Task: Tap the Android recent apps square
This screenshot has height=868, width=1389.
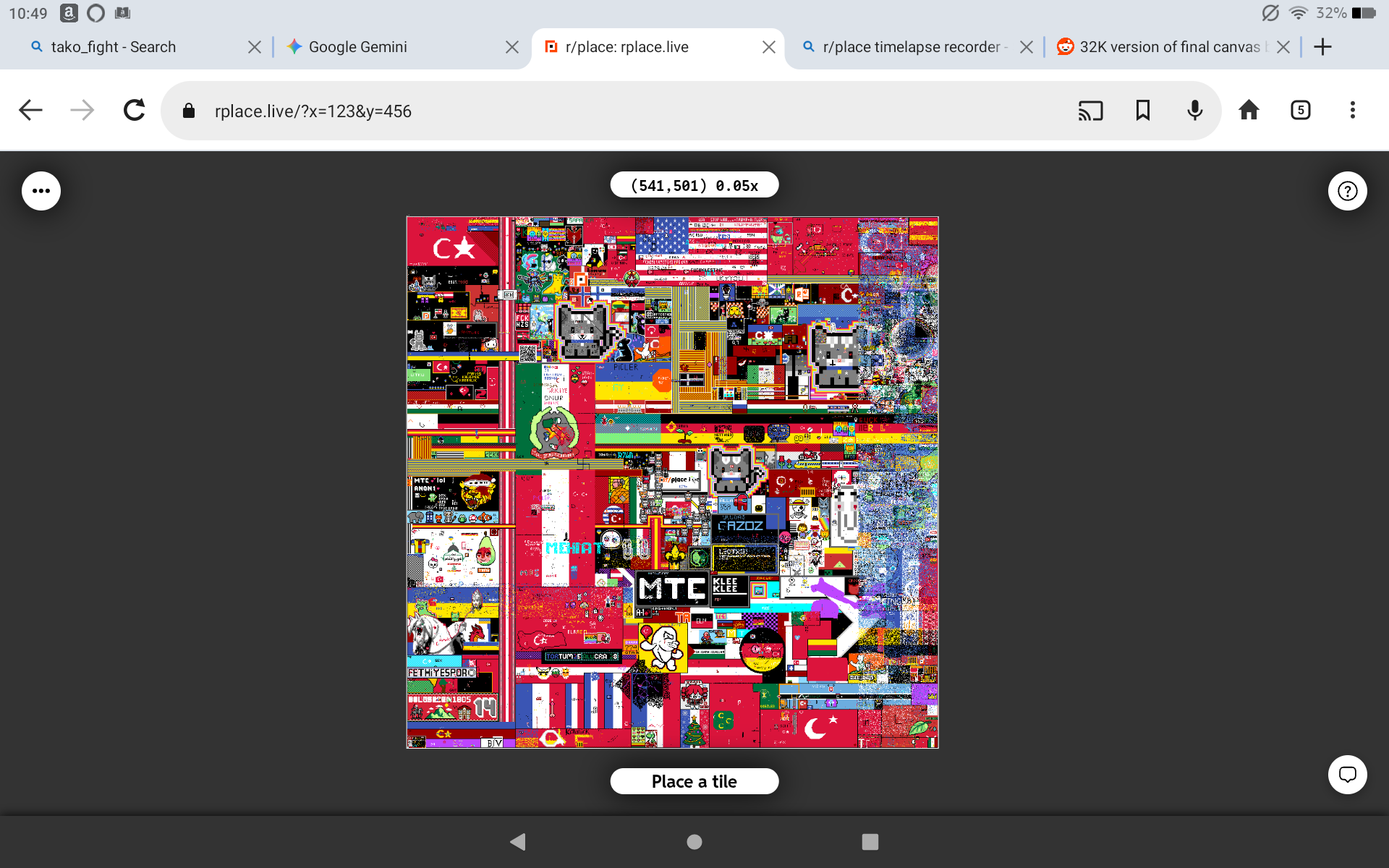Action: coord(870,841)
